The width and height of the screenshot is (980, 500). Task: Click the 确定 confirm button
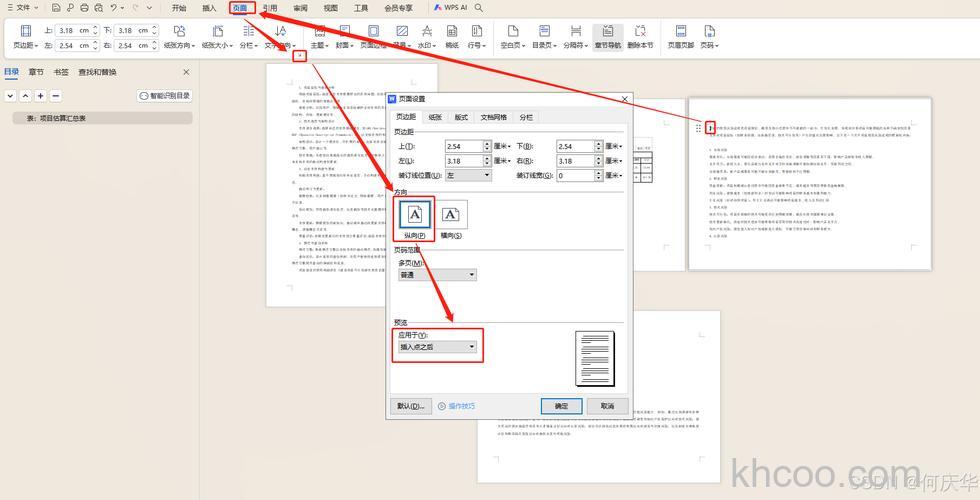pos(561,406)
